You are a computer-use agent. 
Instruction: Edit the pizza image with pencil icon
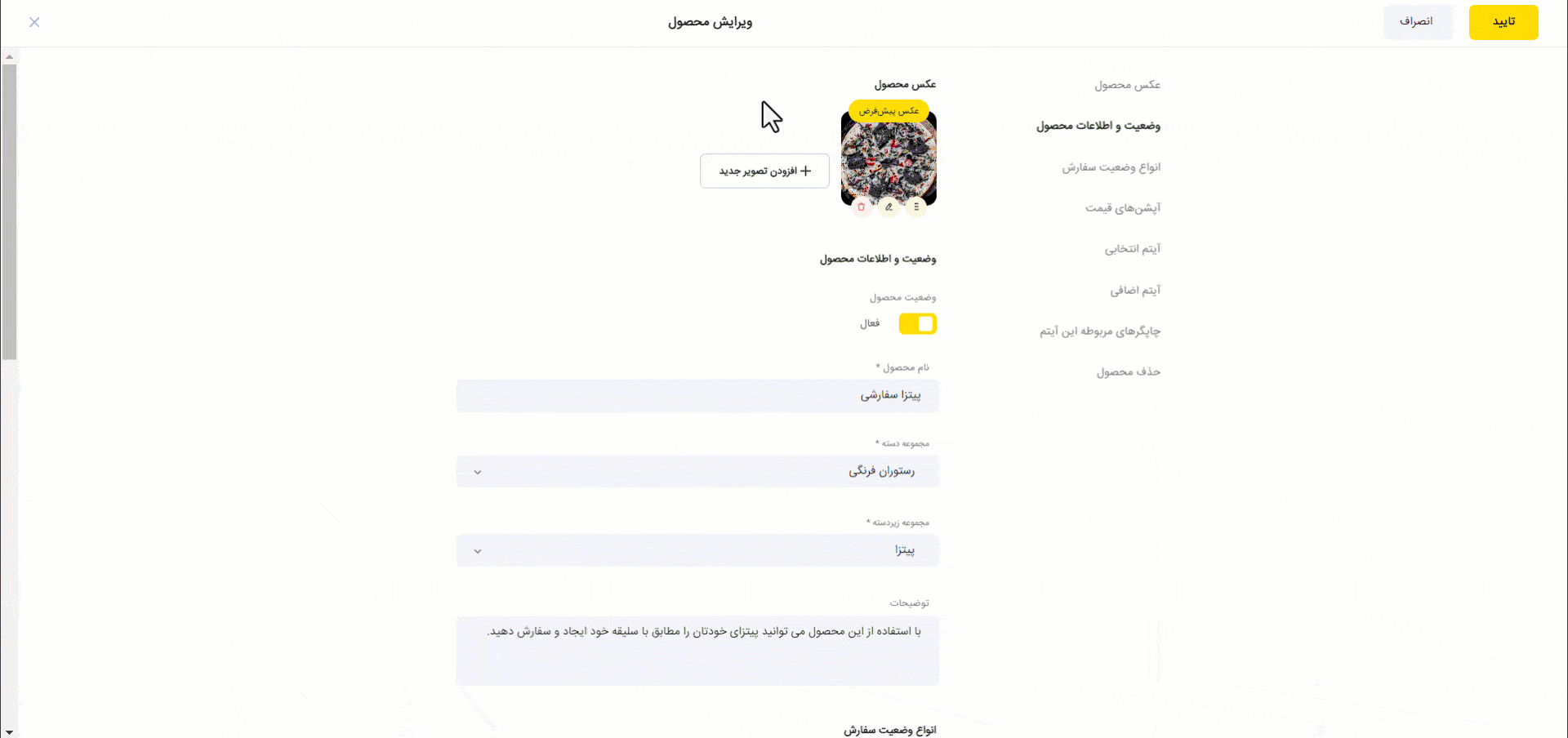pyautogui.click(x=889, y=207)
